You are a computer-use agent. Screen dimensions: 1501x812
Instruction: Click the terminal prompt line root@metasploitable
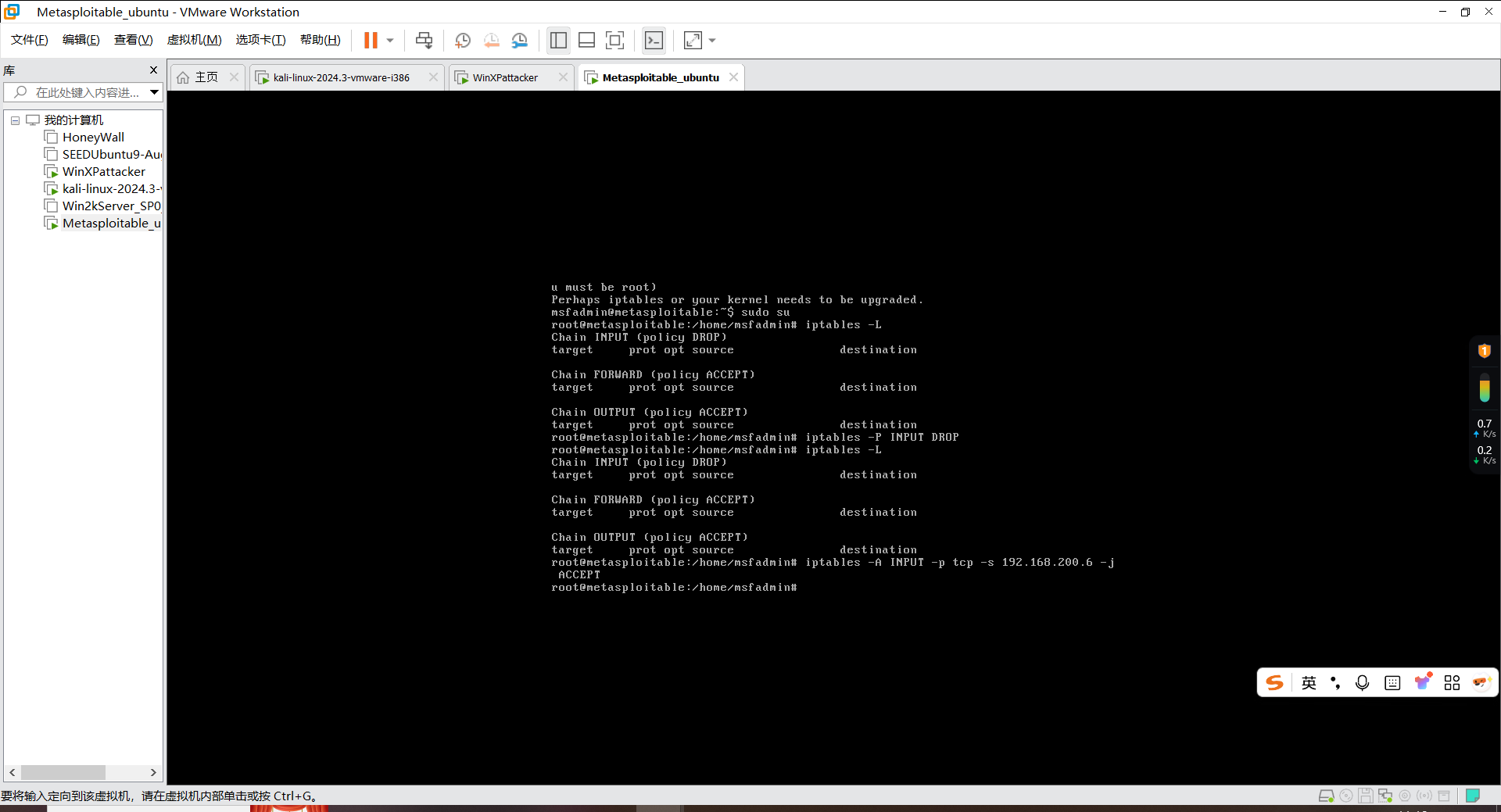click(674, 588)
